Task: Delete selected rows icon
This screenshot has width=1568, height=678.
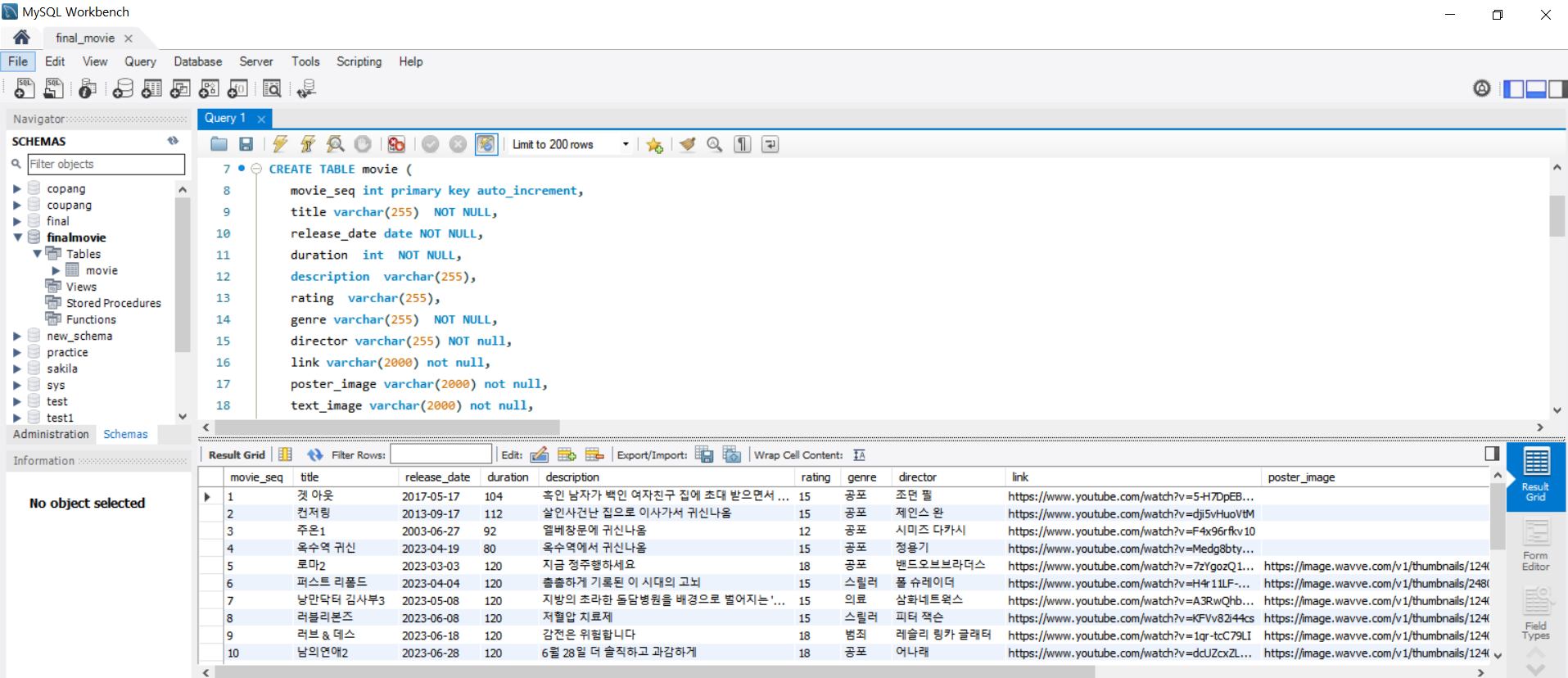Action: [x=594, y=454]
